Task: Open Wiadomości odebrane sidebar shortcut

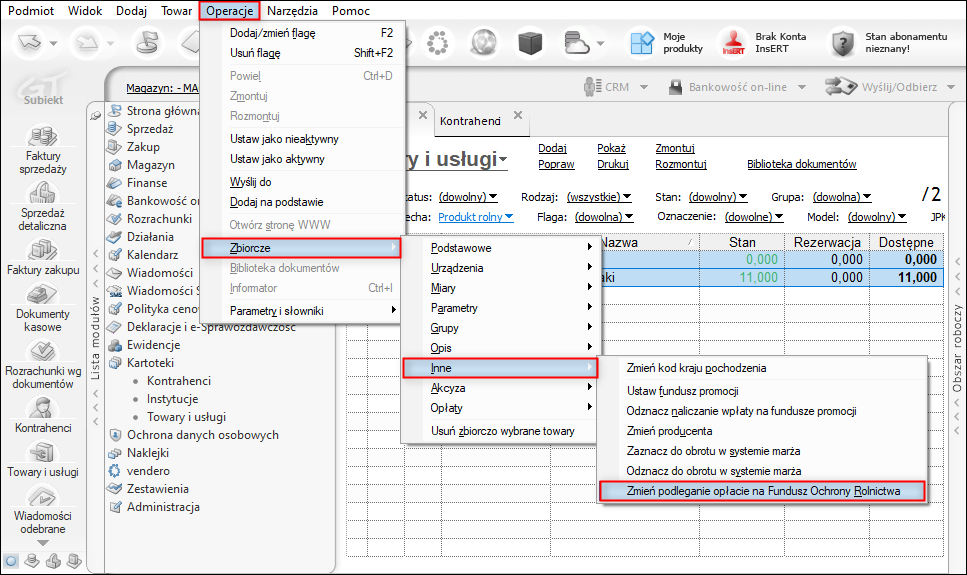Action: point(43,510)
